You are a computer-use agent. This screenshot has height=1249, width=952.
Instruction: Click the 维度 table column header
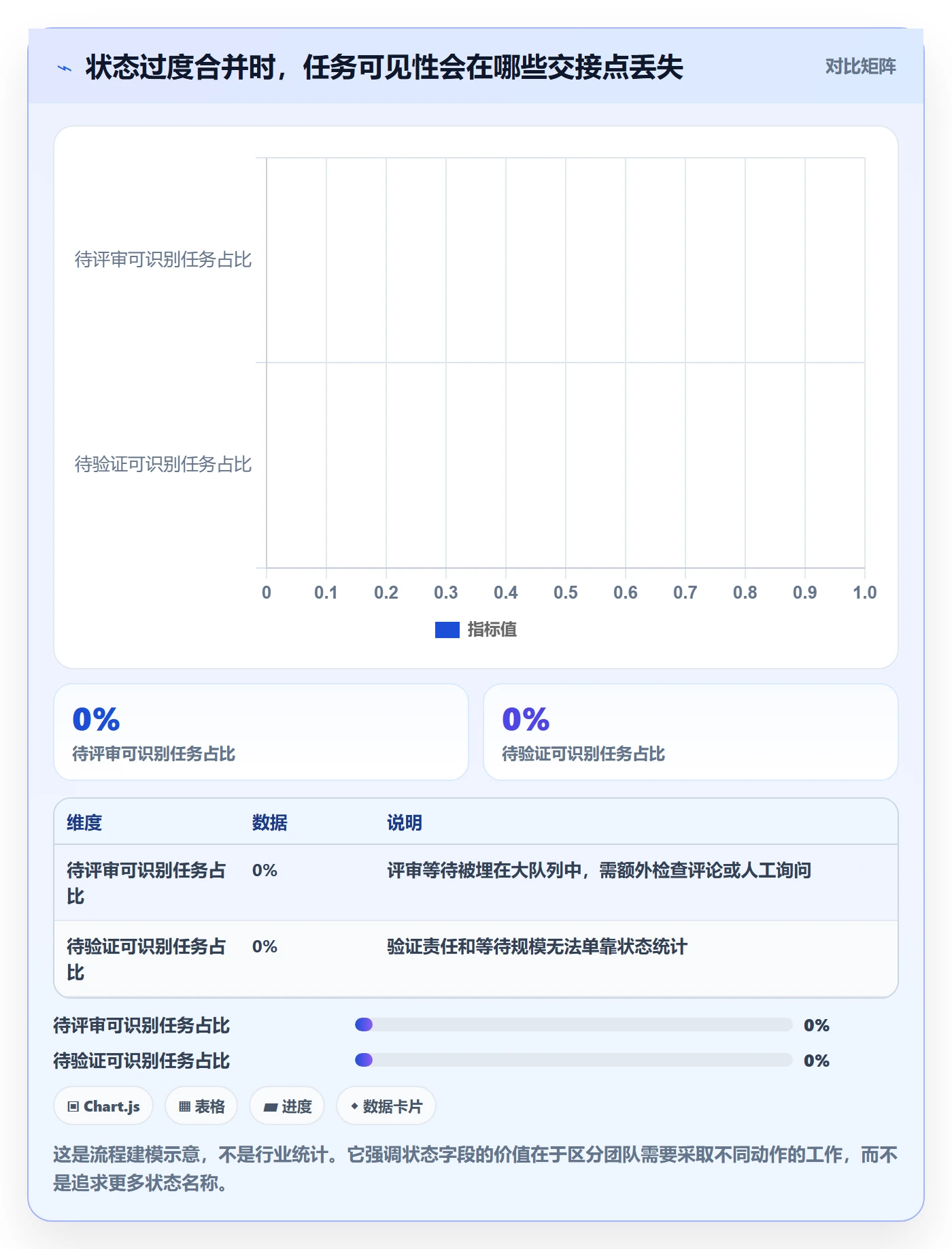click(x=84, y=823)
